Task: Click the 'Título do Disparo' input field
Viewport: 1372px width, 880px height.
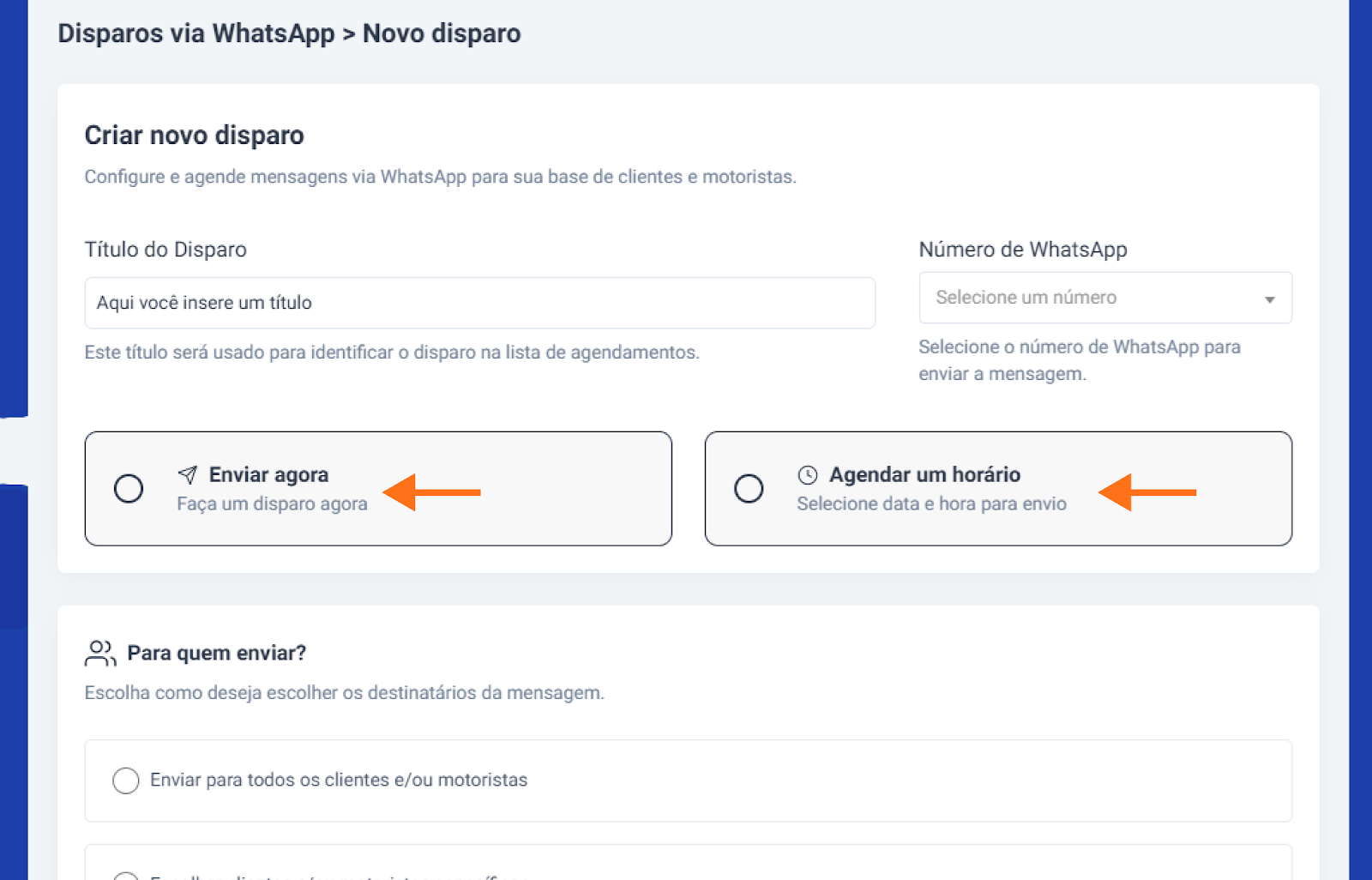Action: [x=479, y=303]
